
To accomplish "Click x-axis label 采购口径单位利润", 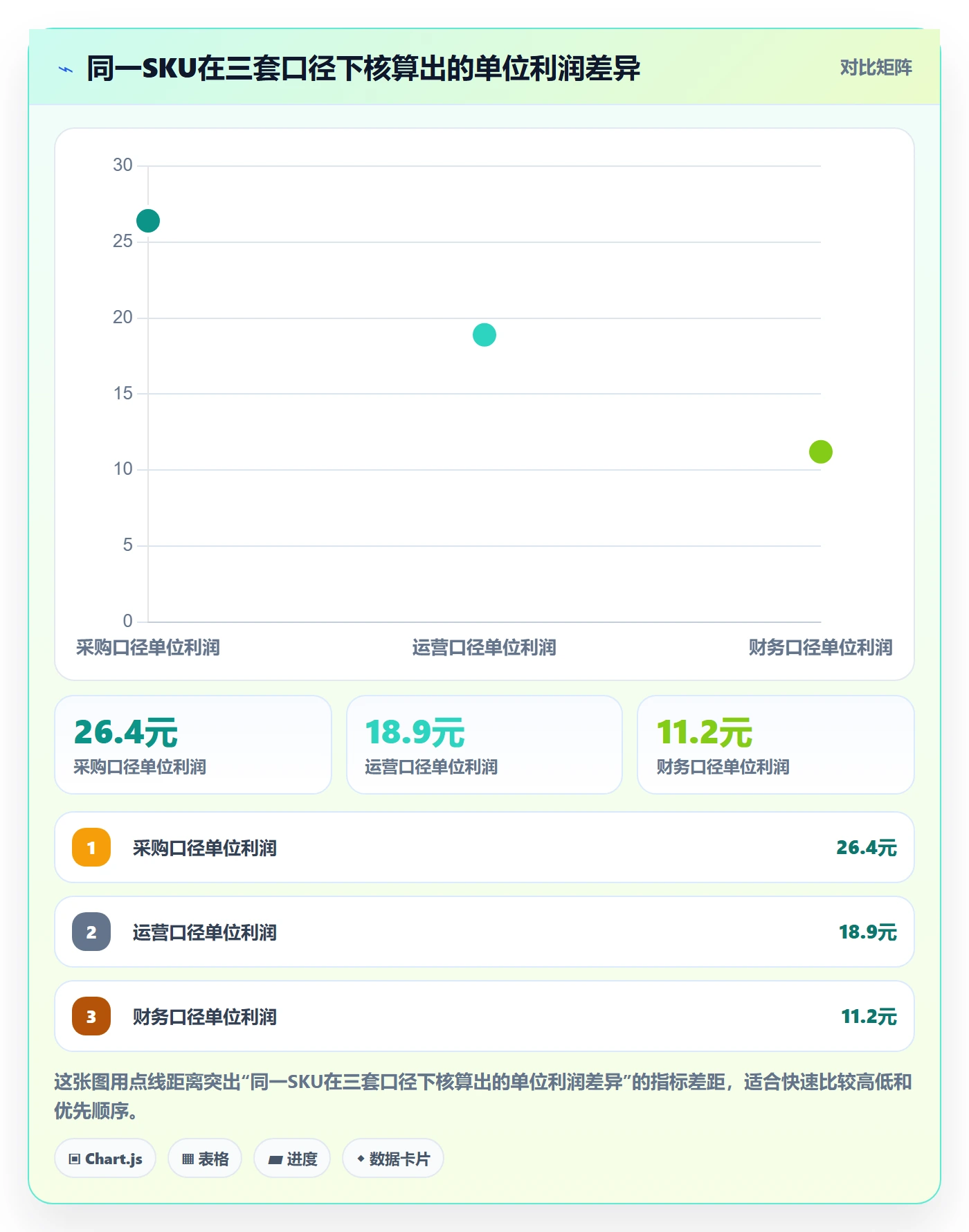I will pos(148,647).
